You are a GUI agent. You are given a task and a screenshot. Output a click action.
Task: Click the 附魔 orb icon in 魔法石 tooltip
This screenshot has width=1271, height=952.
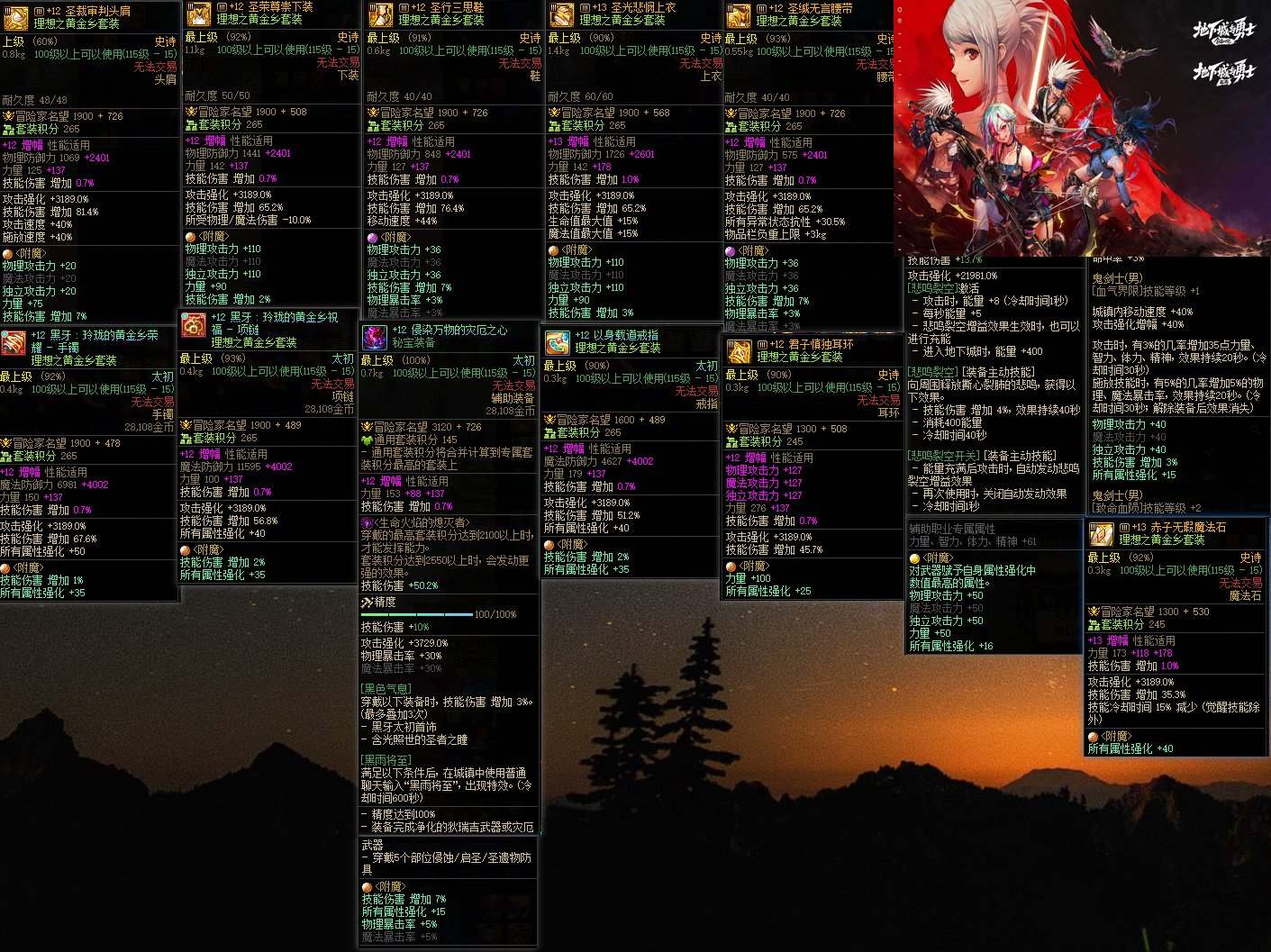click(1093, 736)
